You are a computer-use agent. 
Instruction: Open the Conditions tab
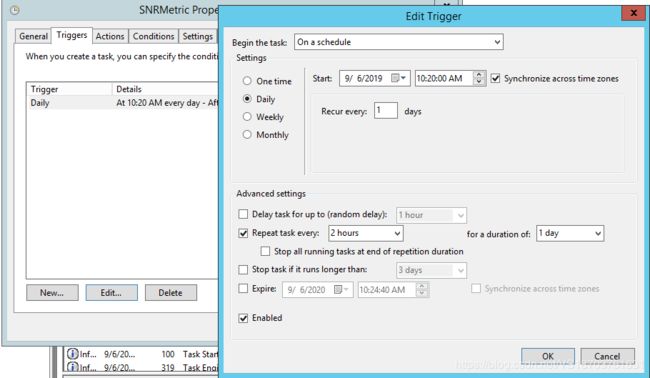153,36
